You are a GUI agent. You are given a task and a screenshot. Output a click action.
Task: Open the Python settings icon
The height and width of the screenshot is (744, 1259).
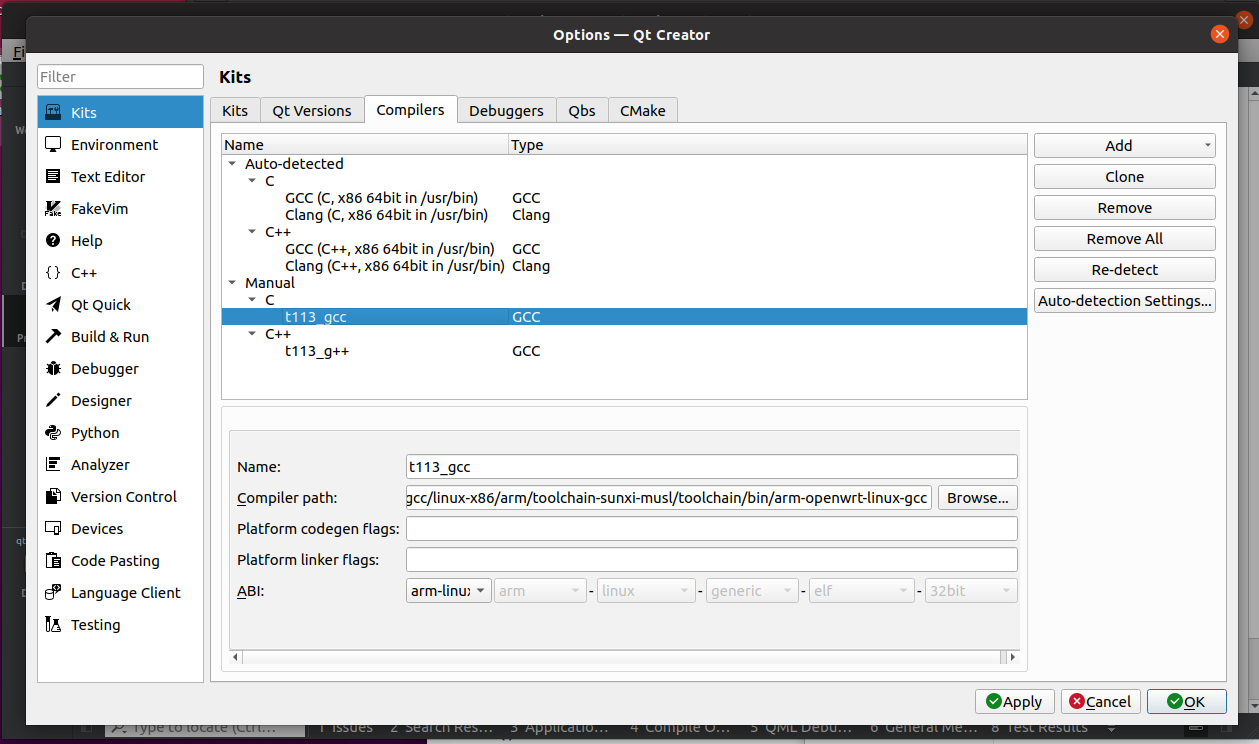tap(53, 433)
